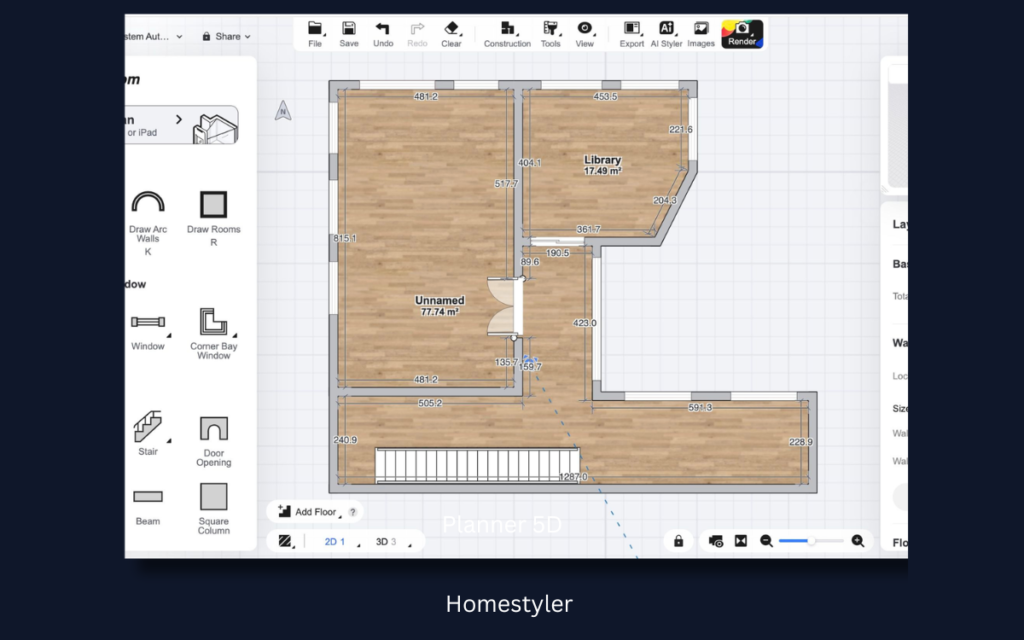Screen dimensions: 1024x640
Task: Open the Tools menu
Action: (x=550, y=32)
